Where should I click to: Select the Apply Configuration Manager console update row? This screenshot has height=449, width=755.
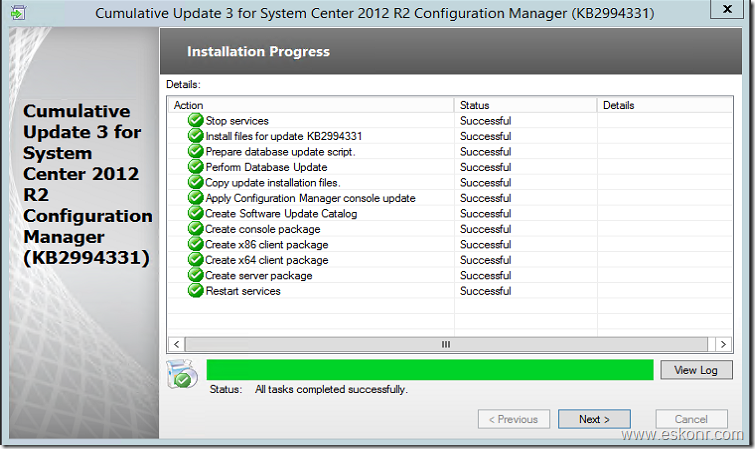(x=450, y=198)
